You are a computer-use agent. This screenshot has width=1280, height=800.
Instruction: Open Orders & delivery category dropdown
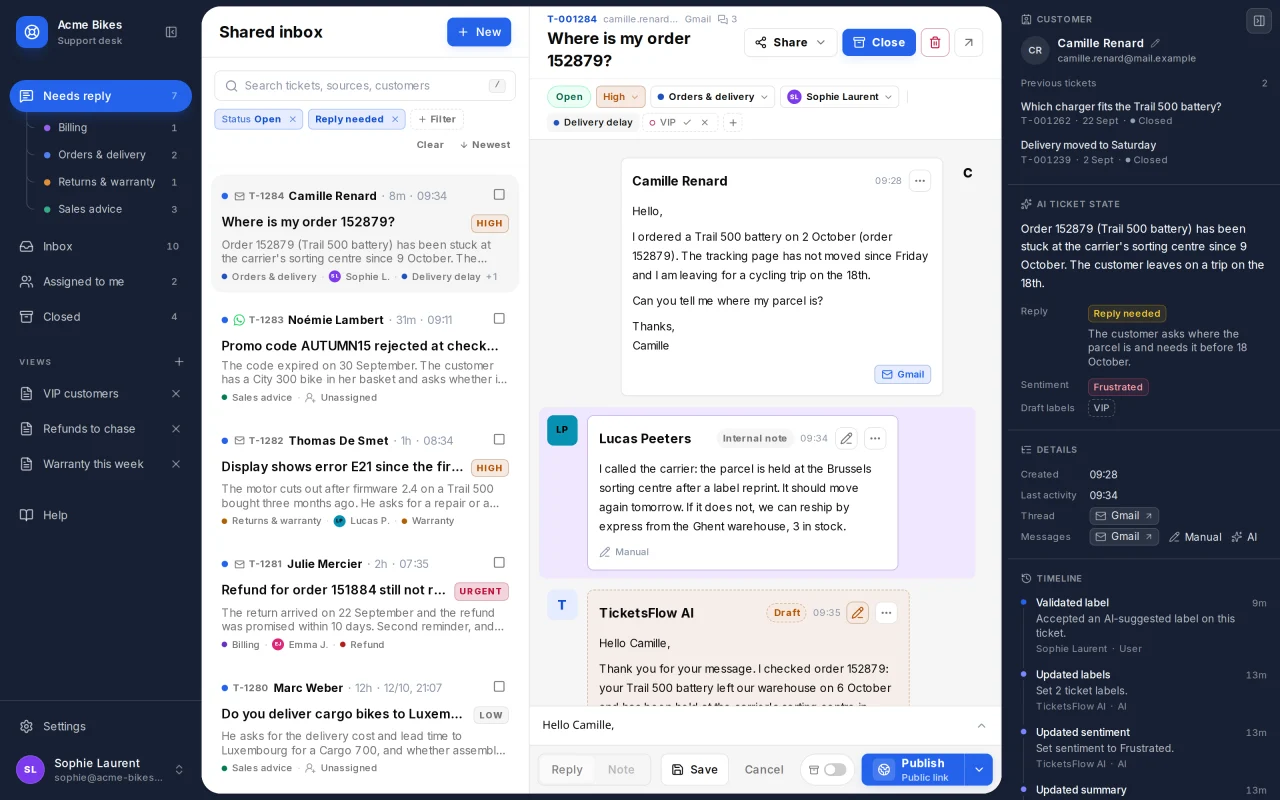click(x=713, y=97)
